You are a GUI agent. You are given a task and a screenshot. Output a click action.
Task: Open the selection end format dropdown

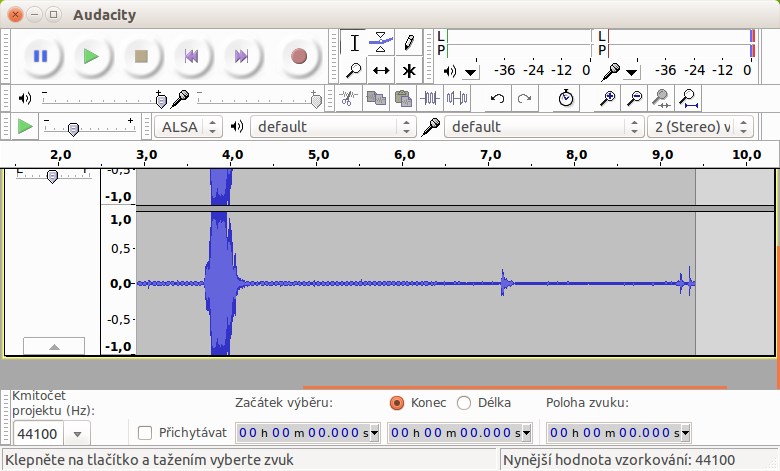click(x=527, y=433)
